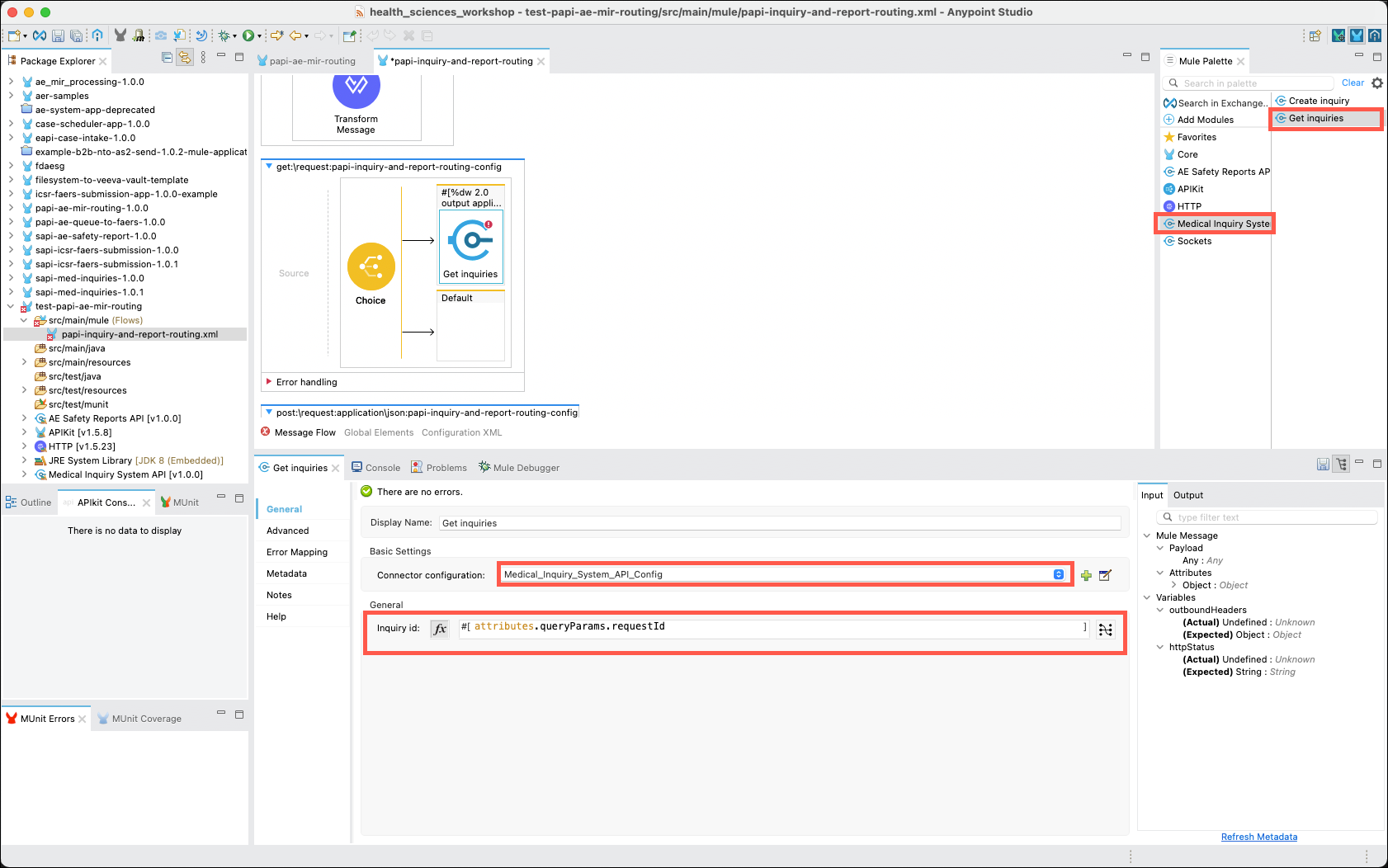Open the Console tab

coord(376,468)
